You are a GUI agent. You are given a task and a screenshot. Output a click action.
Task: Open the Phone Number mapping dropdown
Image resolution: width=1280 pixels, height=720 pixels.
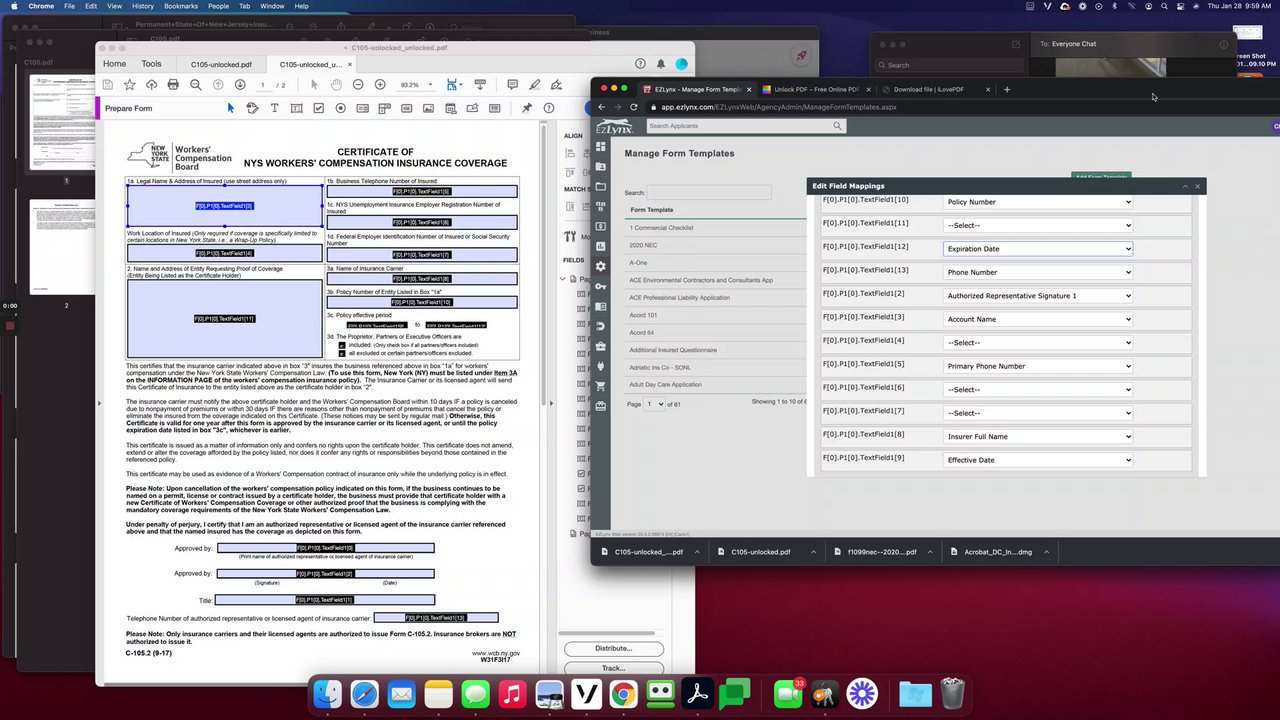1038,272
